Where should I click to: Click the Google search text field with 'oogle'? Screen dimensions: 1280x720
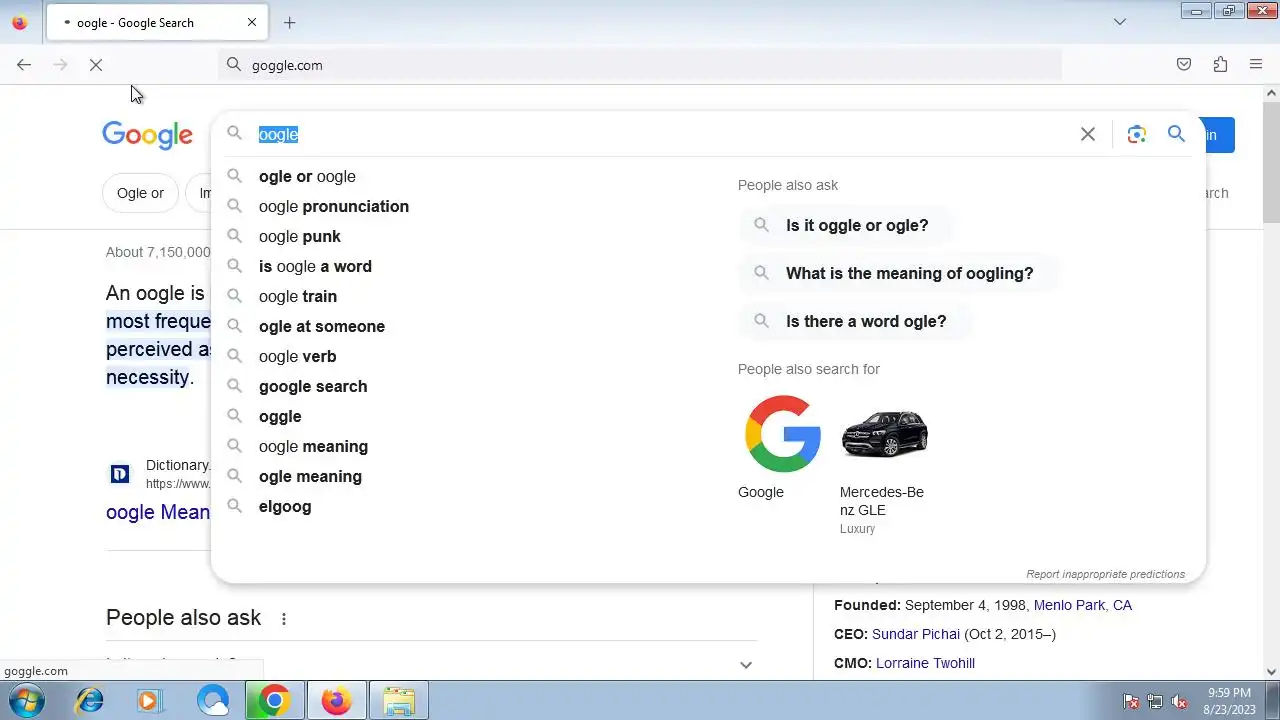click(x=660, y=134)
